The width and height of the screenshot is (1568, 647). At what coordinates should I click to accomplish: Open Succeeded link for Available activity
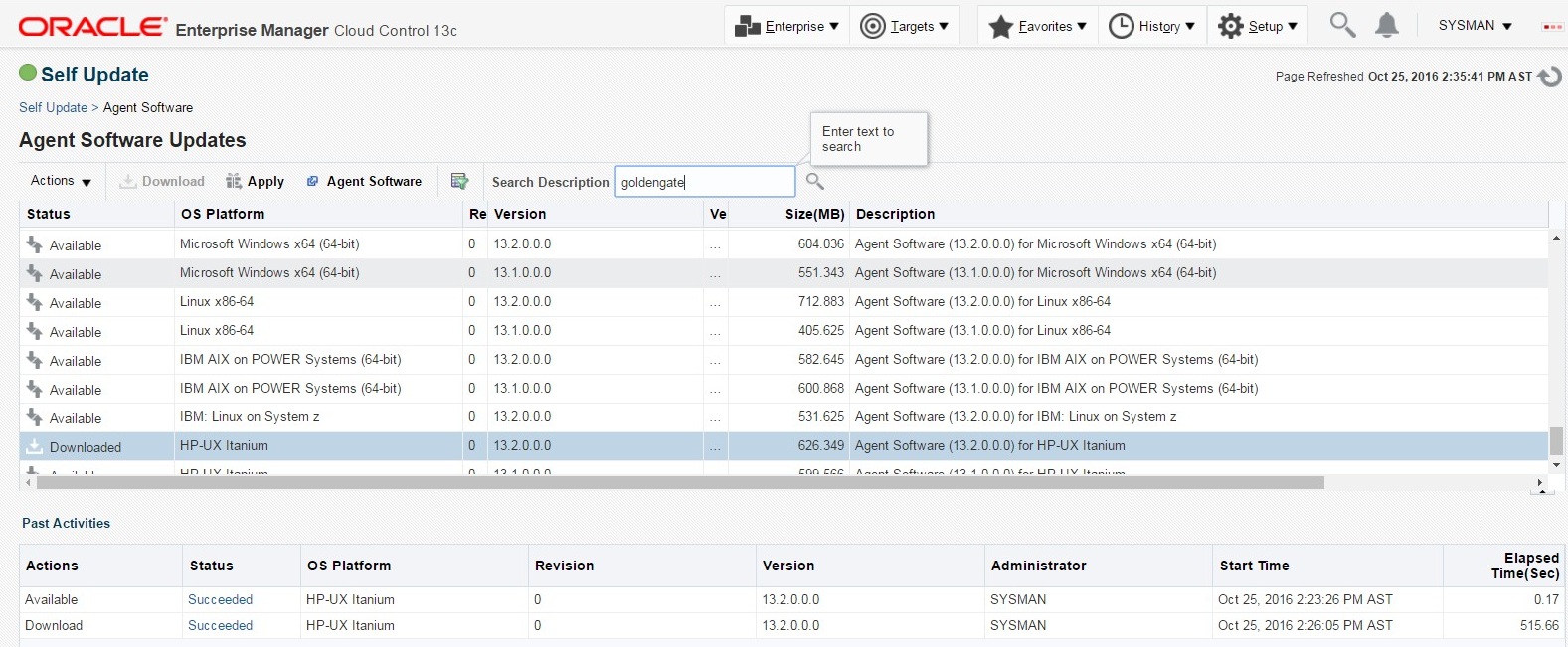(220, 599)
